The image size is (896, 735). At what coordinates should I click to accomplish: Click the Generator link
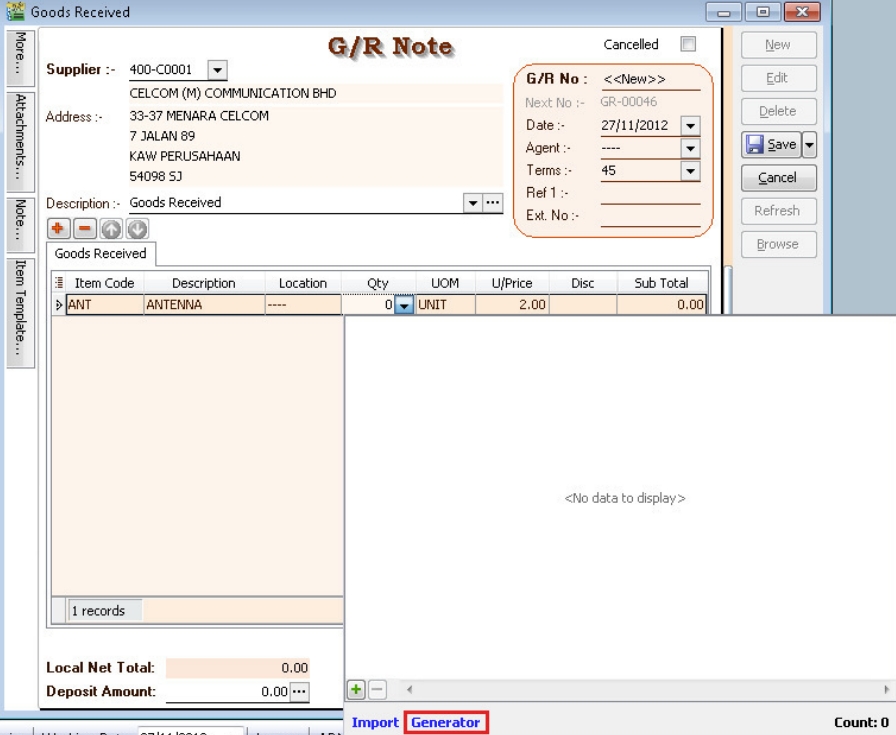[x=446, y=722]
